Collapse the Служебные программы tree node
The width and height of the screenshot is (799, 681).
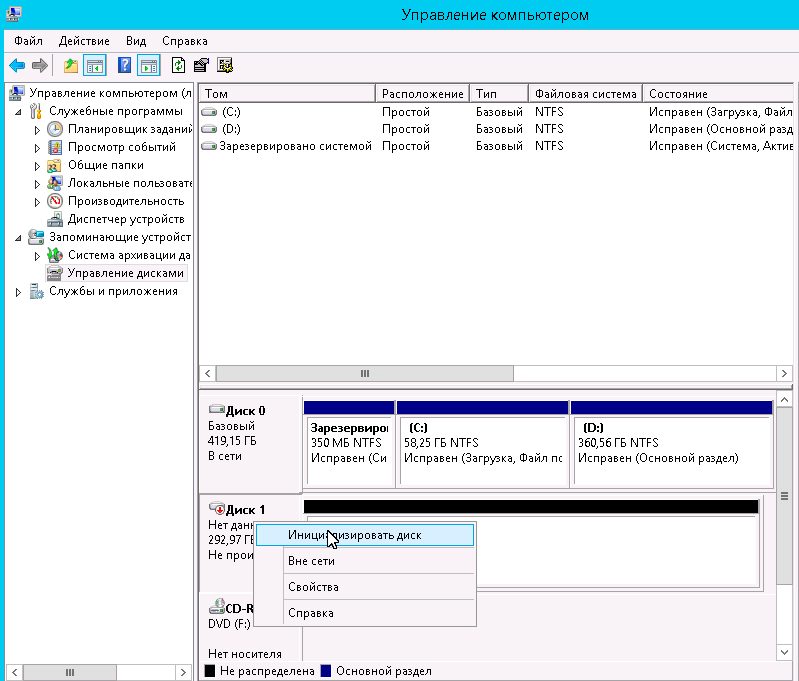(19, 112)
